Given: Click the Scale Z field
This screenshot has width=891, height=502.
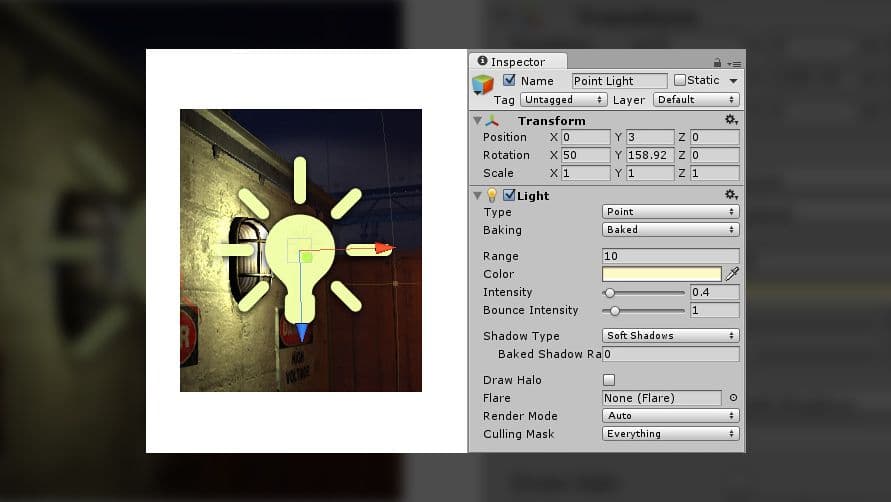Looking at the screenshot, I should 715,173.
